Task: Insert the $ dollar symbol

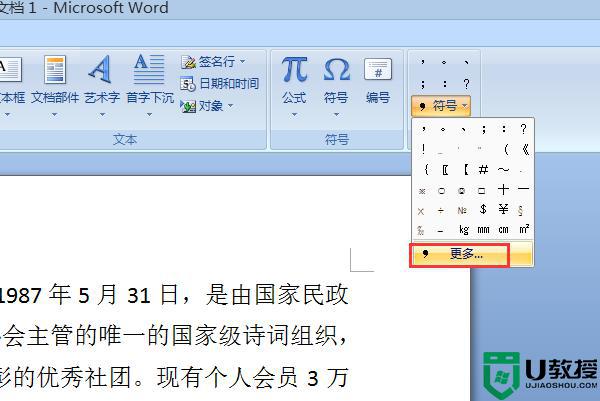Action: pyautogui.click(x=483, y=209)
